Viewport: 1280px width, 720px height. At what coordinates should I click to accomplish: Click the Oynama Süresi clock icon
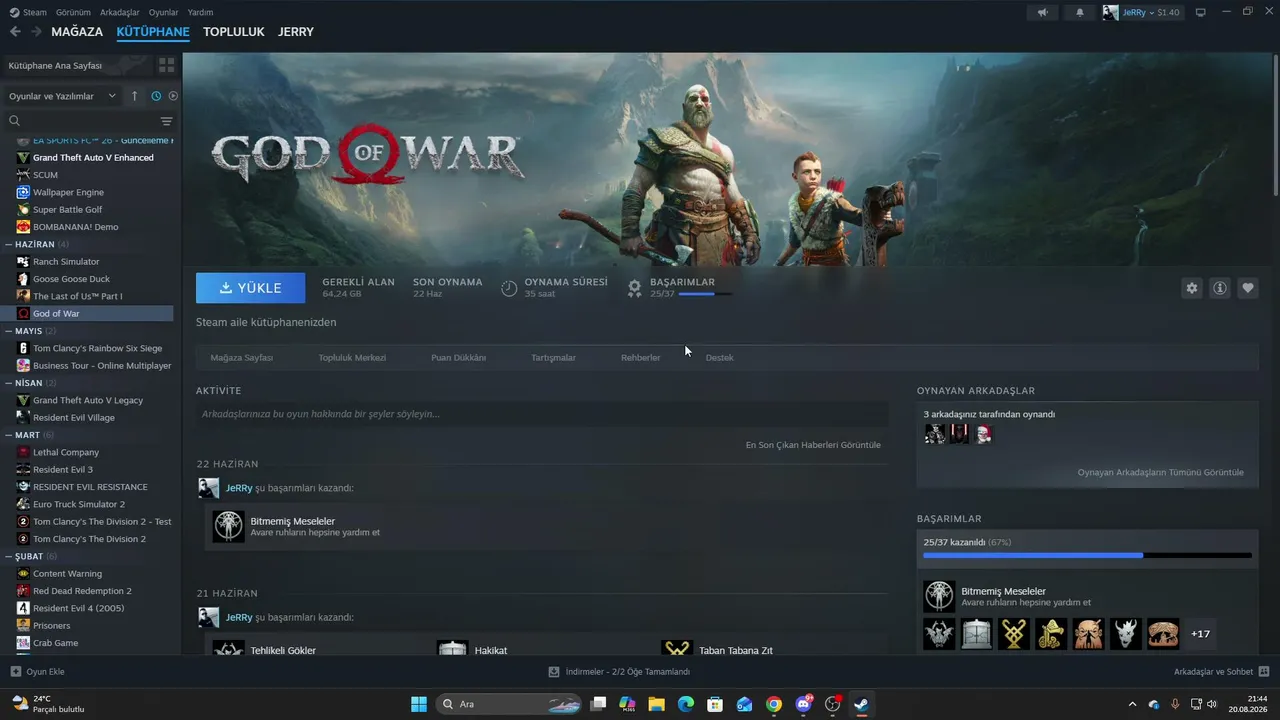tap(509, 288)
